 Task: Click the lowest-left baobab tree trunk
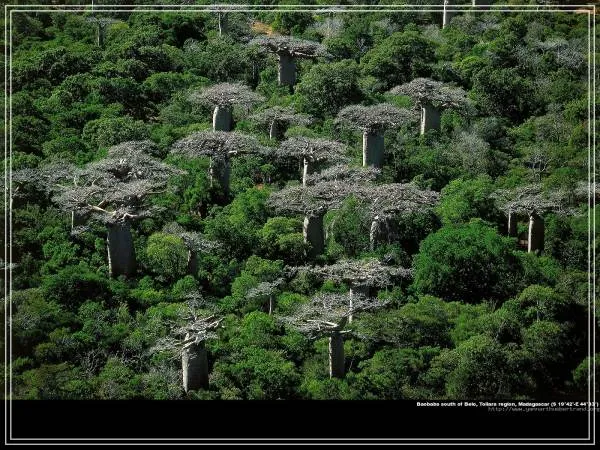coord(195,366)
